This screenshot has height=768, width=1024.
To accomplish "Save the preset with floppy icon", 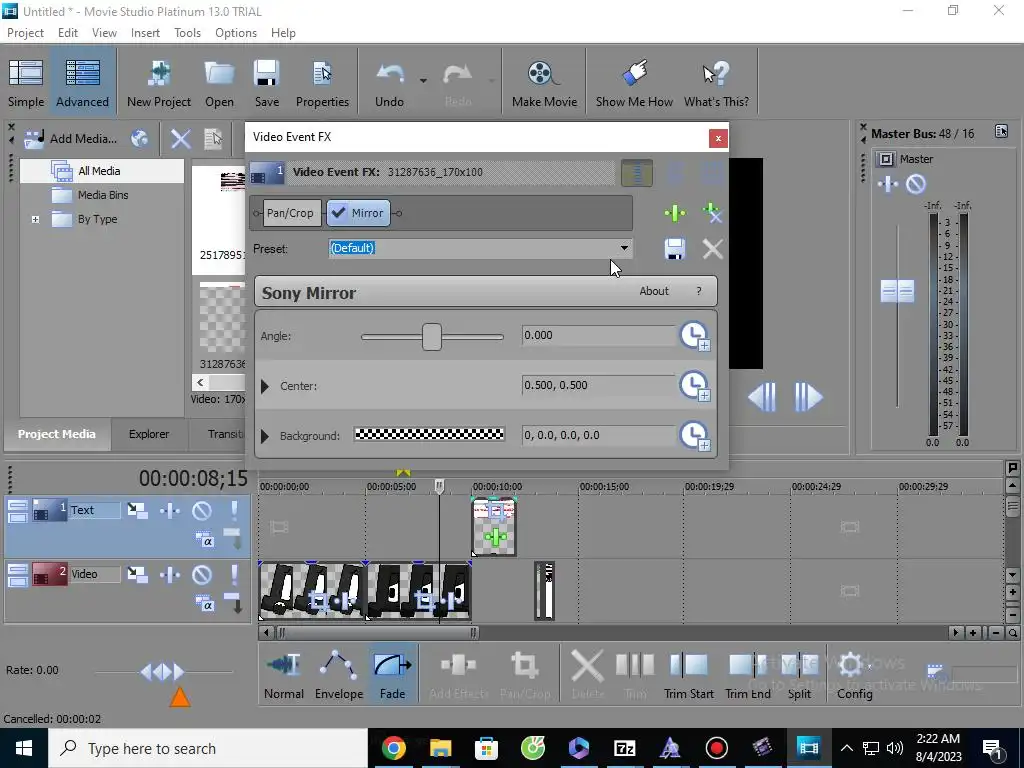I will 675,249.
